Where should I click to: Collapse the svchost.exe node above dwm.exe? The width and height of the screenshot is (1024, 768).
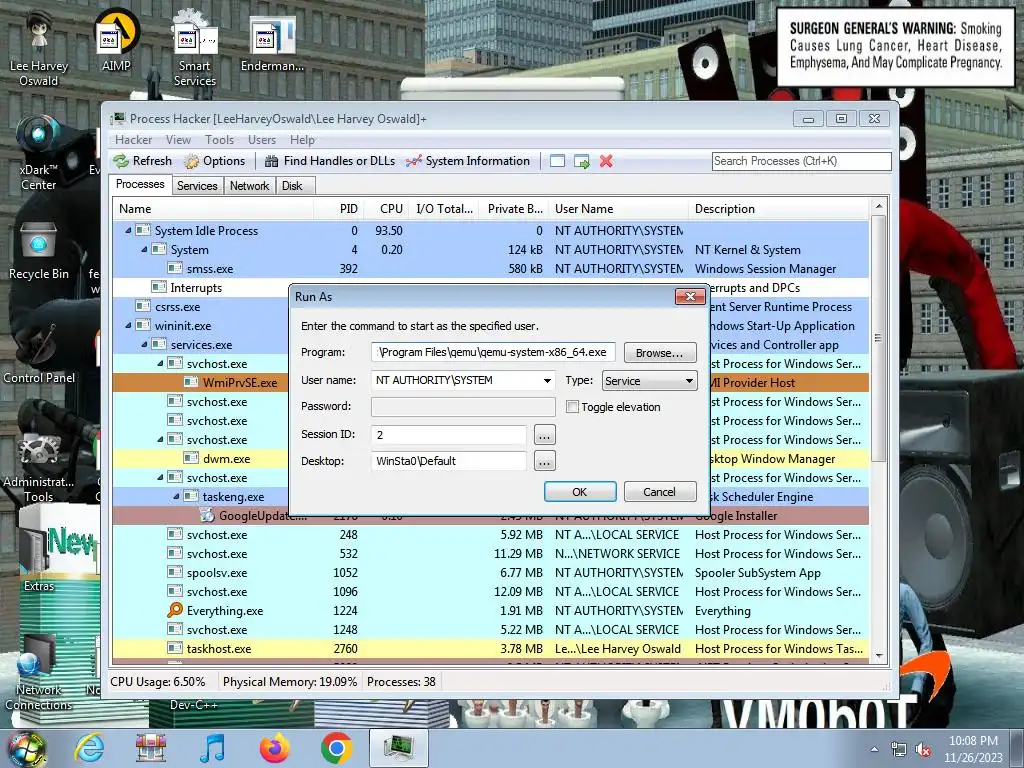160,440
